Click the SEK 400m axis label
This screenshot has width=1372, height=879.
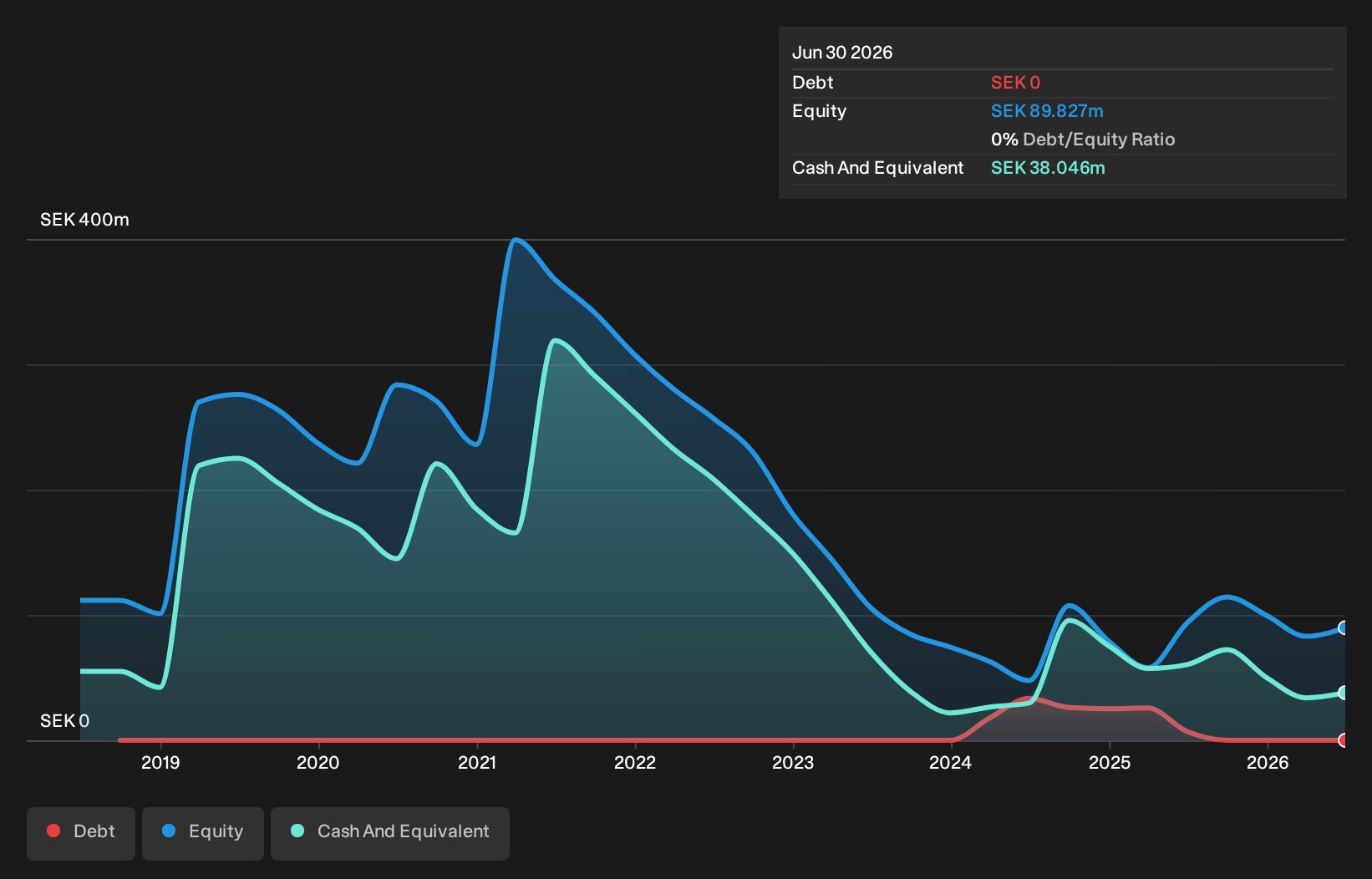pos(84,220)
